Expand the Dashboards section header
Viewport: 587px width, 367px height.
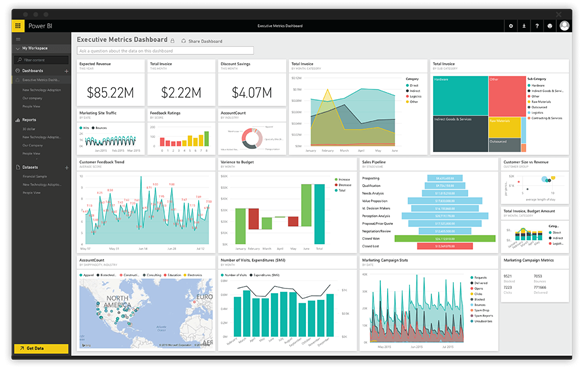point(33,71)
